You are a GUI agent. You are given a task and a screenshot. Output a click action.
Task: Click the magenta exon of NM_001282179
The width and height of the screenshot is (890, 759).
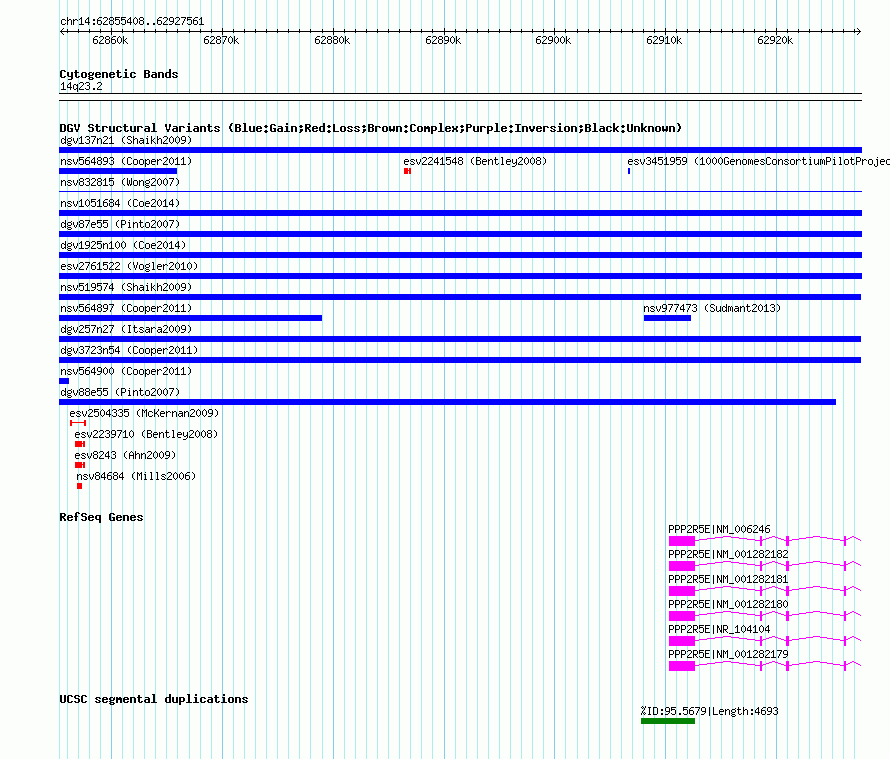(682, 666)
